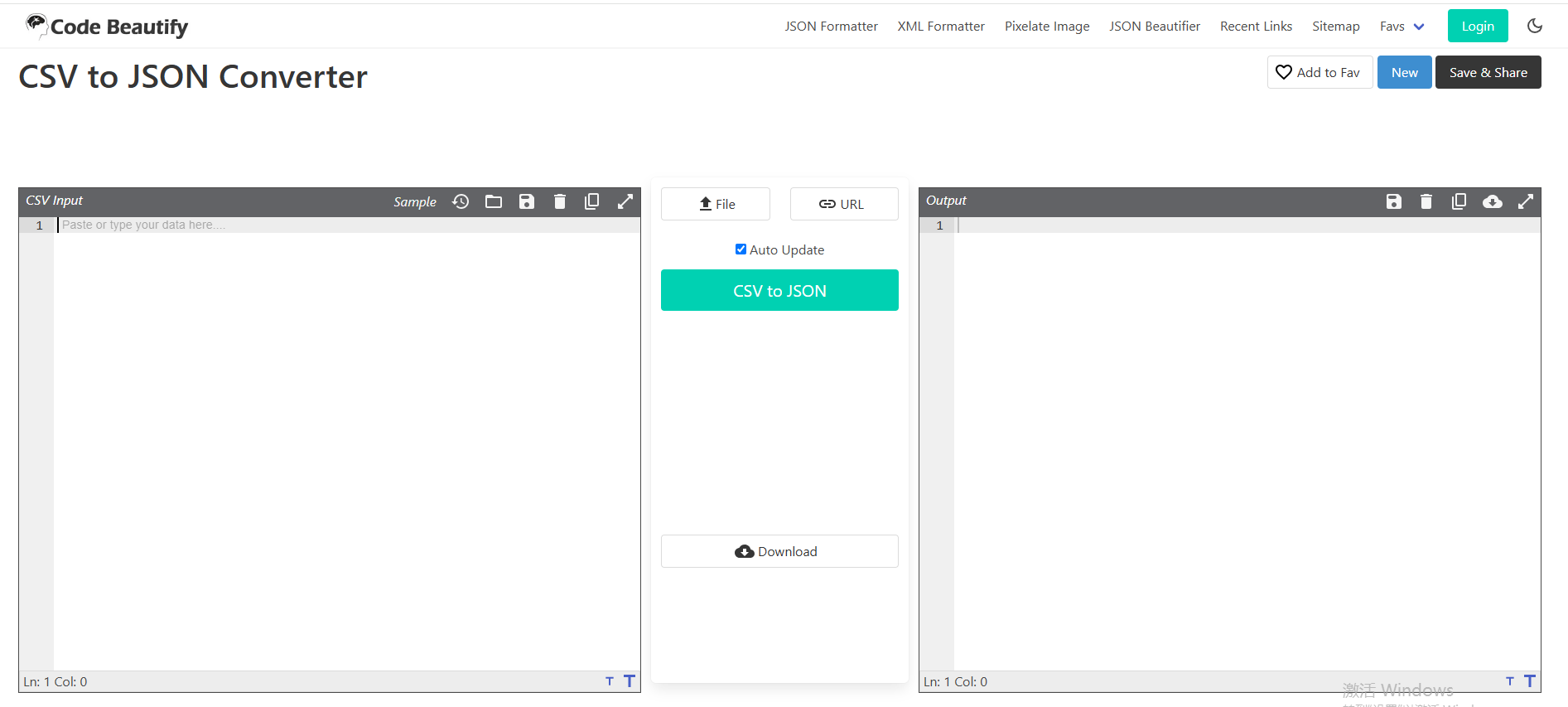1568x707 pixels.
Task: Open JSON Formatter from navigation
Action: (x=831, y=27)
